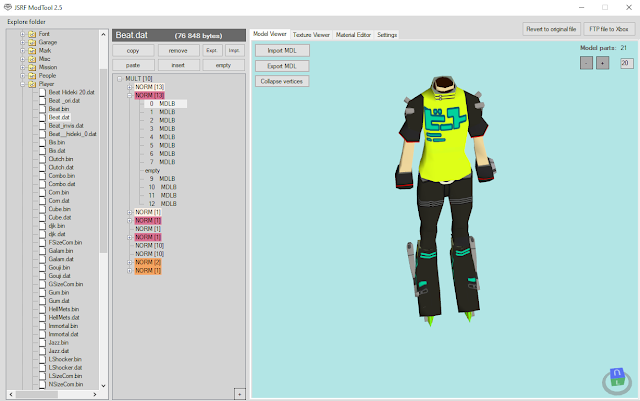Click the Mark folder icon
Screen dimensions: 640x401
click(x=32, y=51)
